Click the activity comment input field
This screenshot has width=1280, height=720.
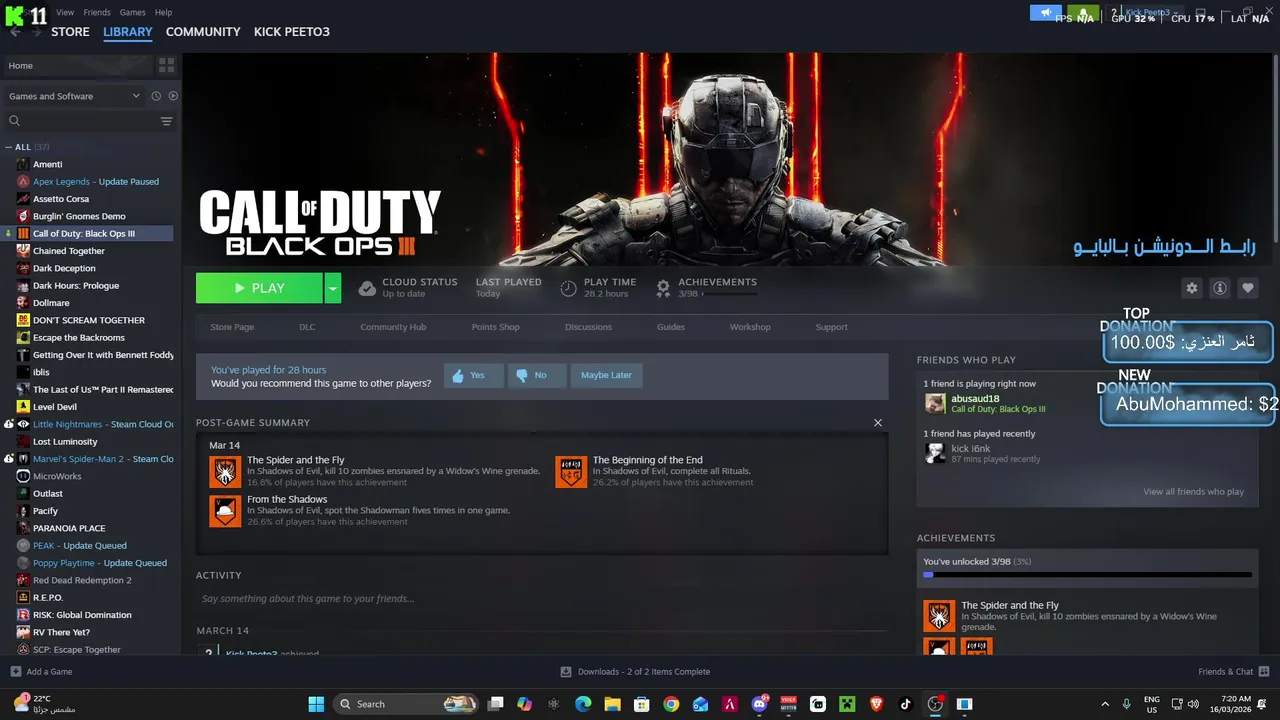pyautogui.click(x=541, y=598)
